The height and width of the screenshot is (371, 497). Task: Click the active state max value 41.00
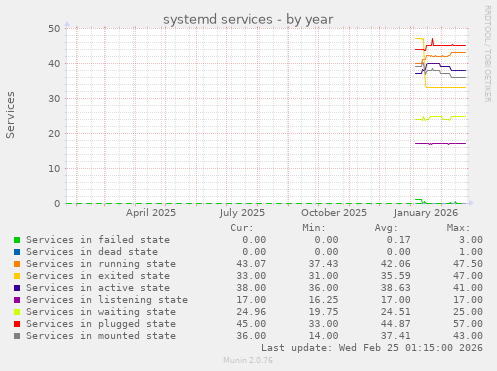[468, 288]
